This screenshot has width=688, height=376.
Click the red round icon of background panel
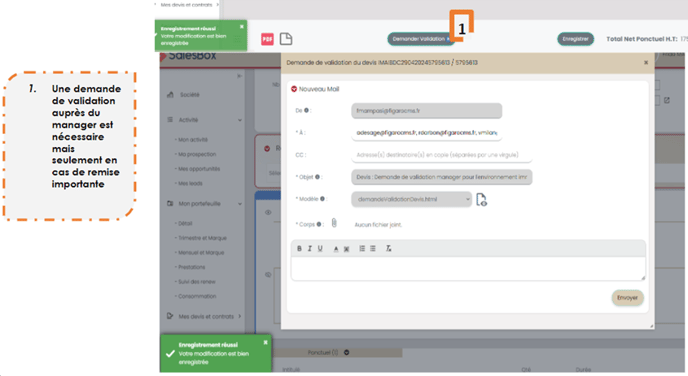(x=267, y=148)
